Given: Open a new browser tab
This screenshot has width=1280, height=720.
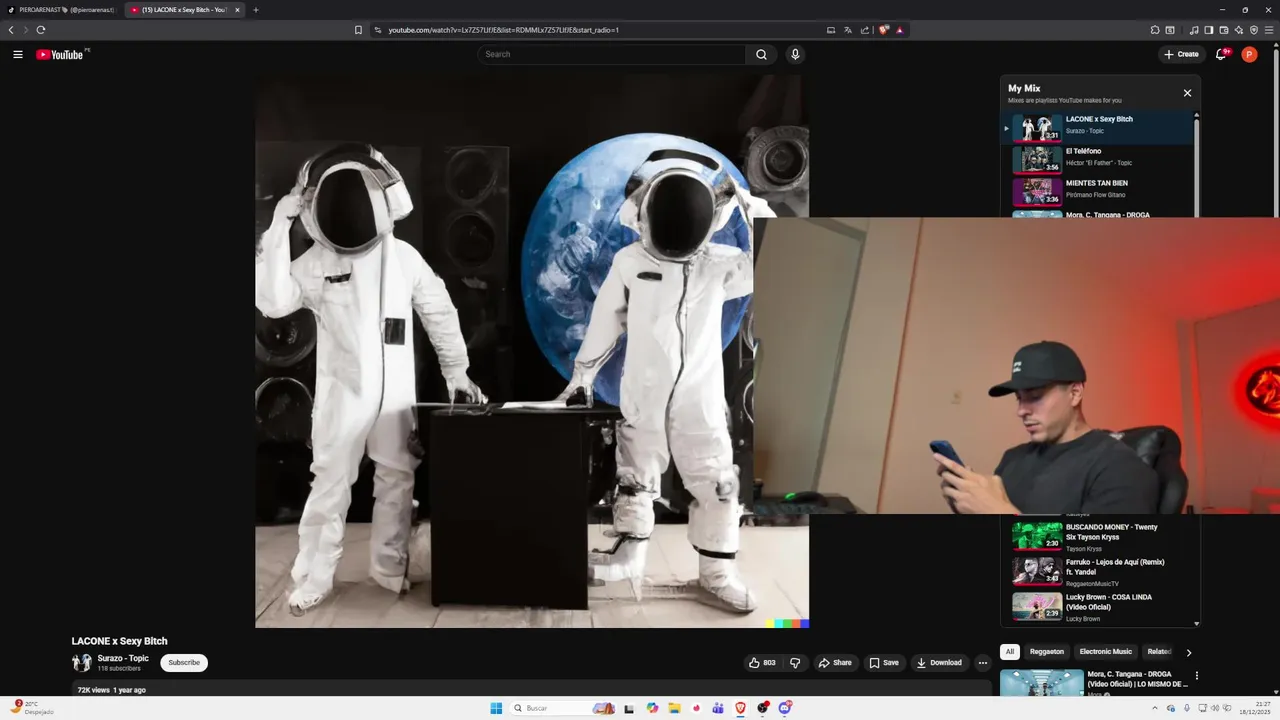Looking at the screenshot, I should point(256,10).
